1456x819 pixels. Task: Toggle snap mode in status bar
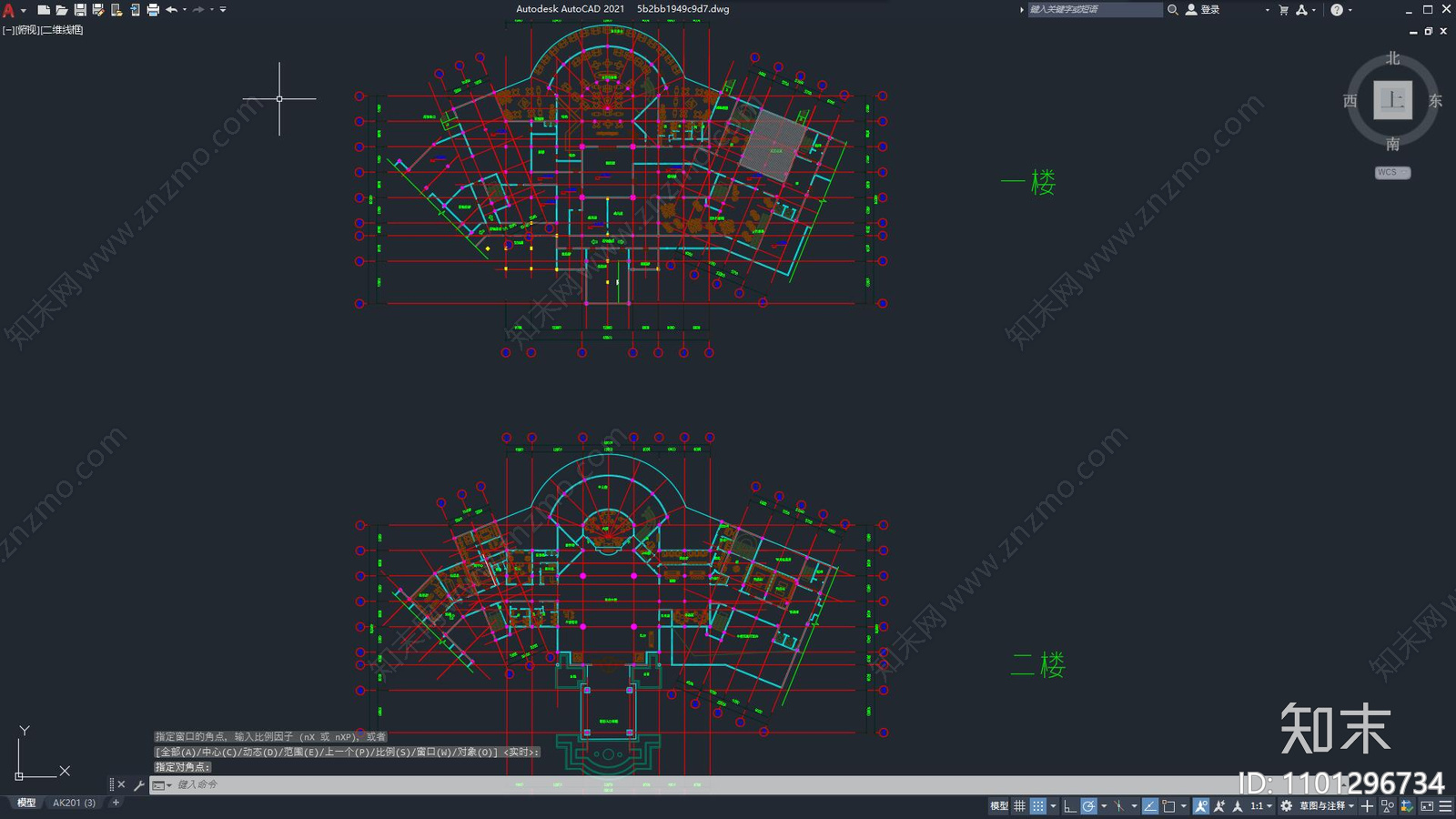point(1038,806)
